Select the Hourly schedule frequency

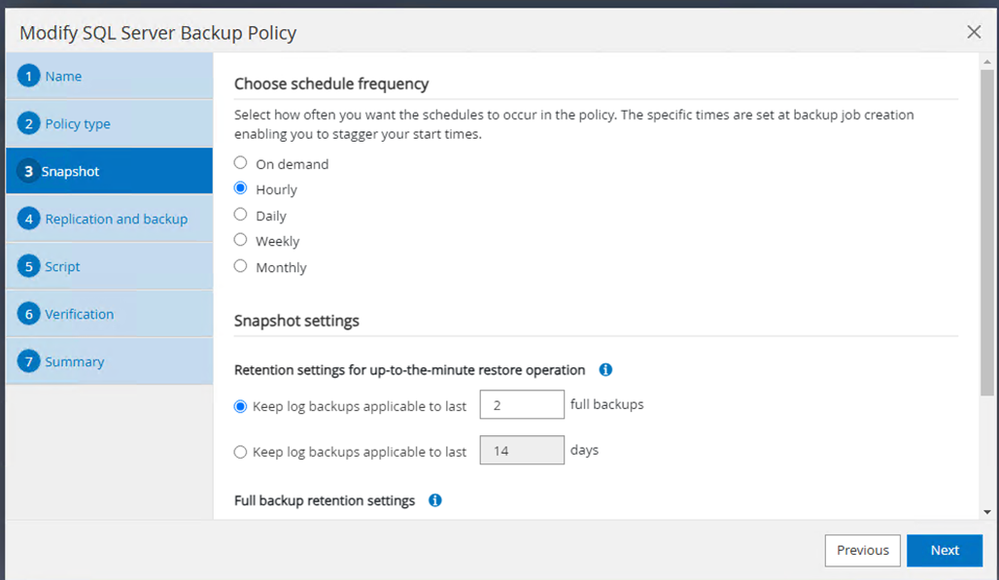(x=240, y=189)
